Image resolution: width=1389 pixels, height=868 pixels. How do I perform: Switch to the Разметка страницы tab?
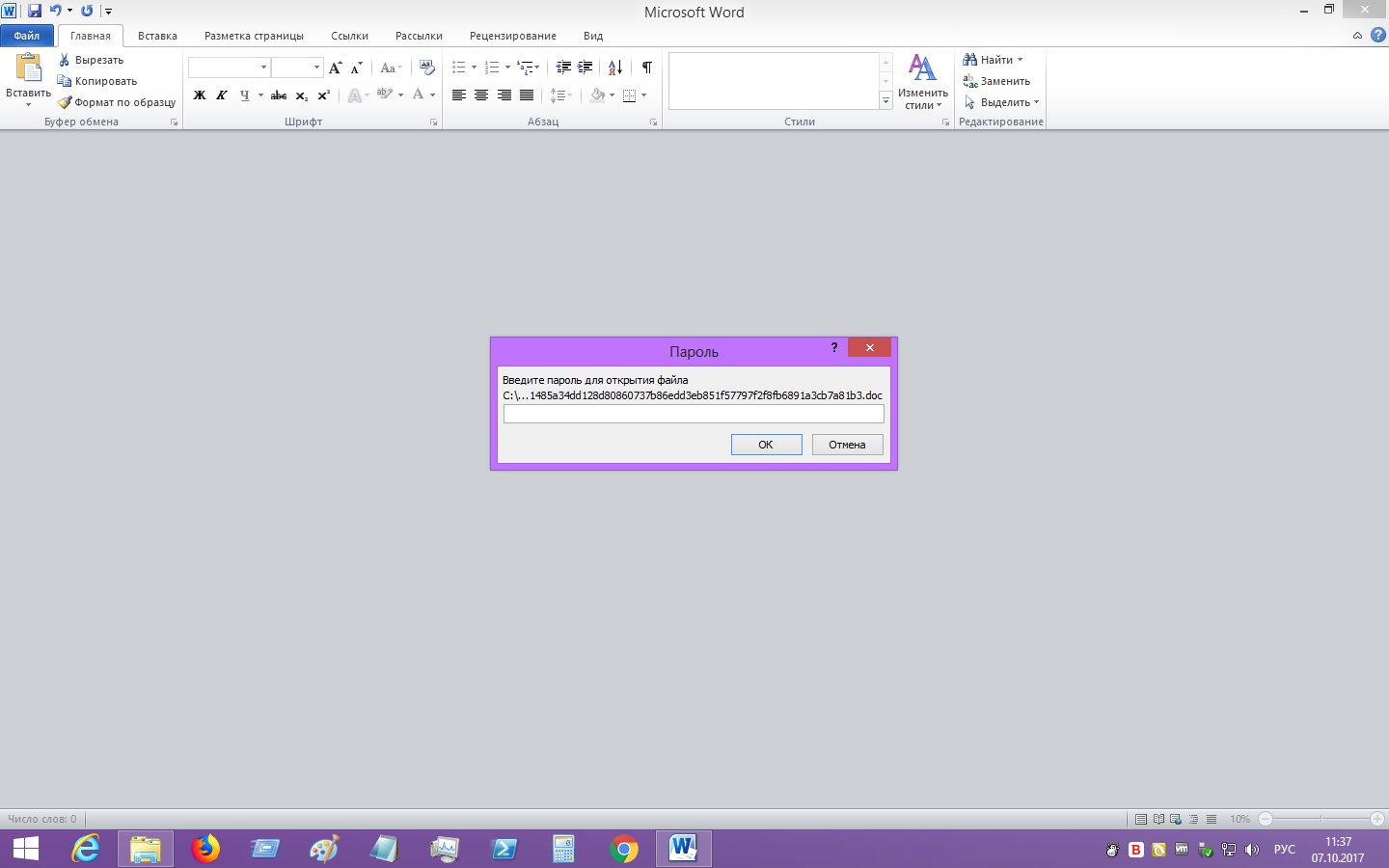[x=254, y=36]
